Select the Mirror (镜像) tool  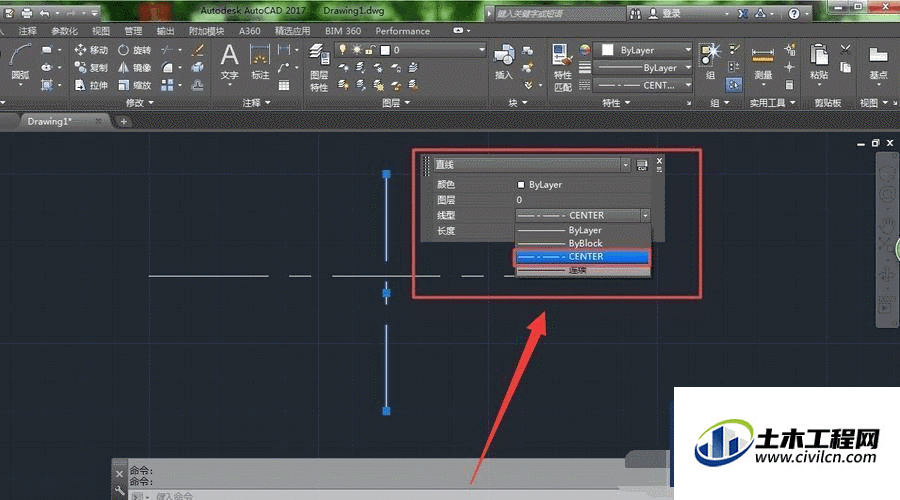coord(134,67)
